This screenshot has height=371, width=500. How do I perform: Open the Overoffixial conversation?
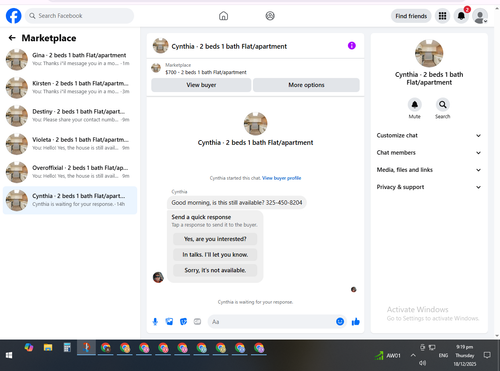(70, 172)
